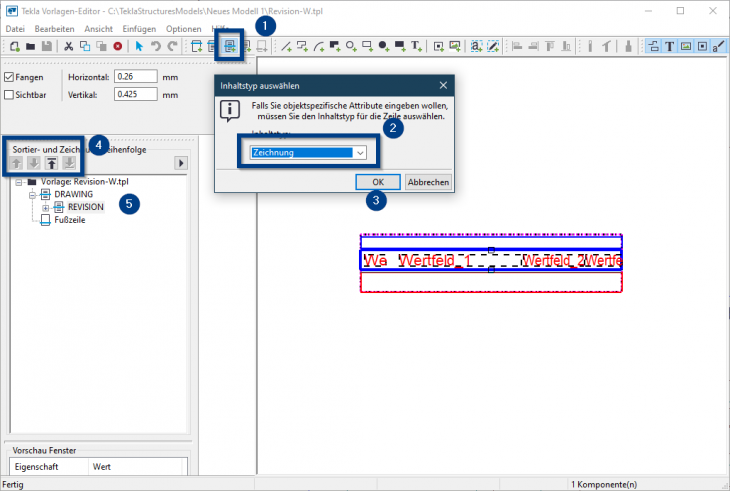Click the Vertikal value field 0.425
Screen dimensions: 730x491
(135, 94)
